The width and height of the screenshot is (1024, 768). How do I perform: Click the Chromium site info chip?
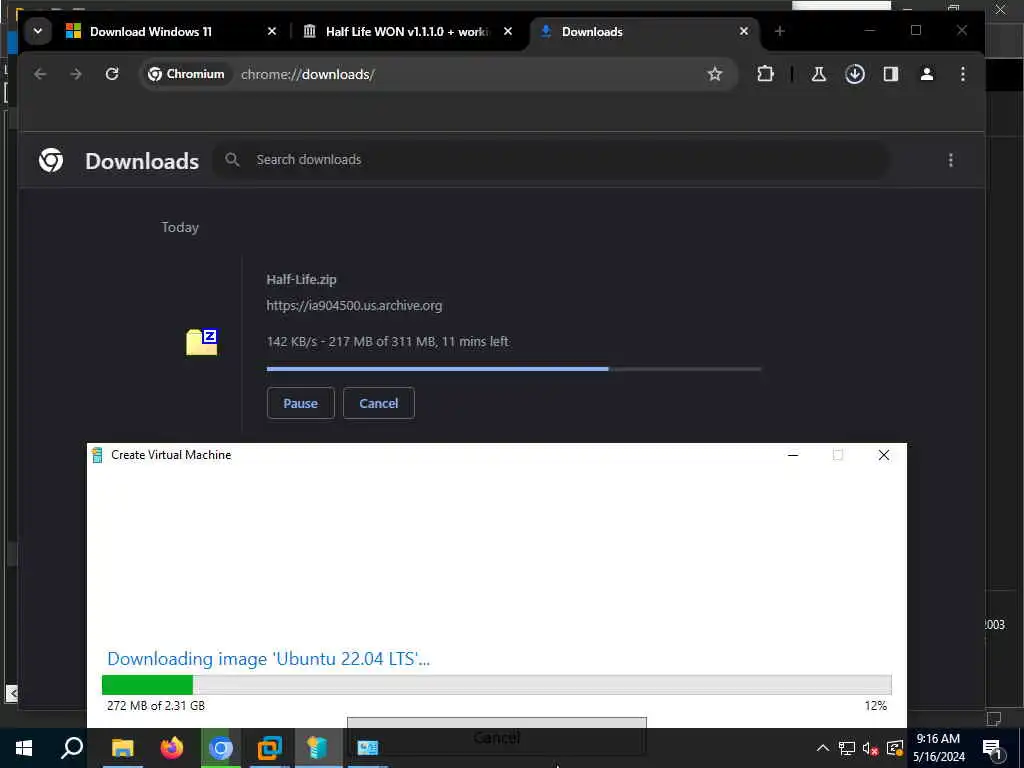tap(187, 74)
